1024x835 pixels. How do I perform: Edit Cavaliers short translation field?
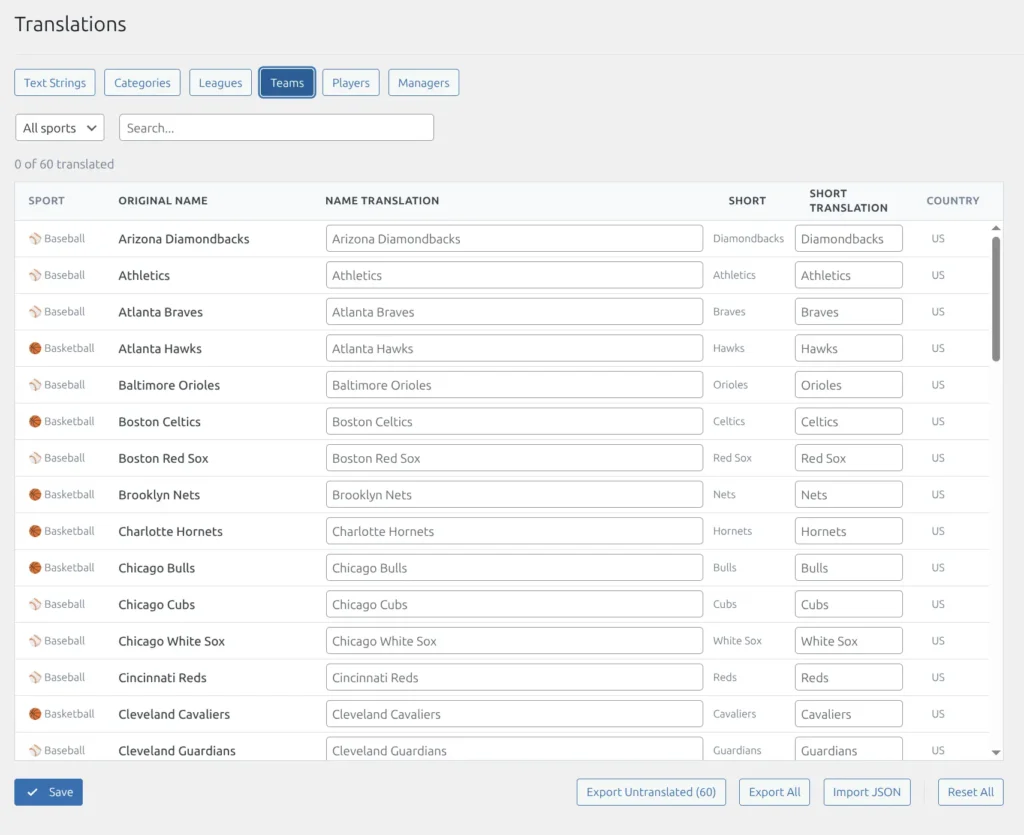849,714
